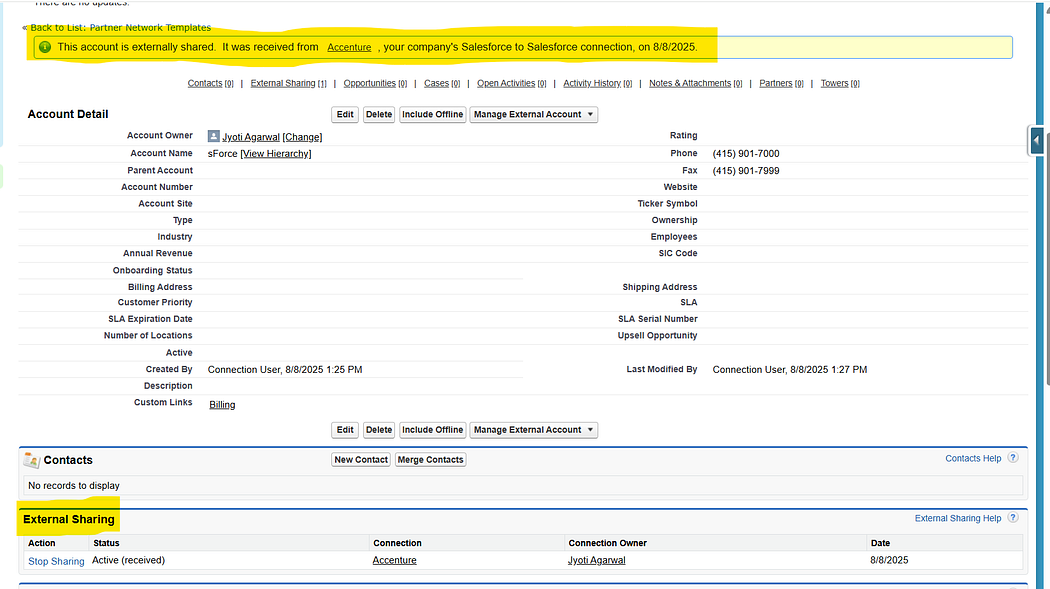The height and width of the screenshot is (589, 1050).
Task: Click the right-edge sidebar panel arrow
Action: (1037, 141)
